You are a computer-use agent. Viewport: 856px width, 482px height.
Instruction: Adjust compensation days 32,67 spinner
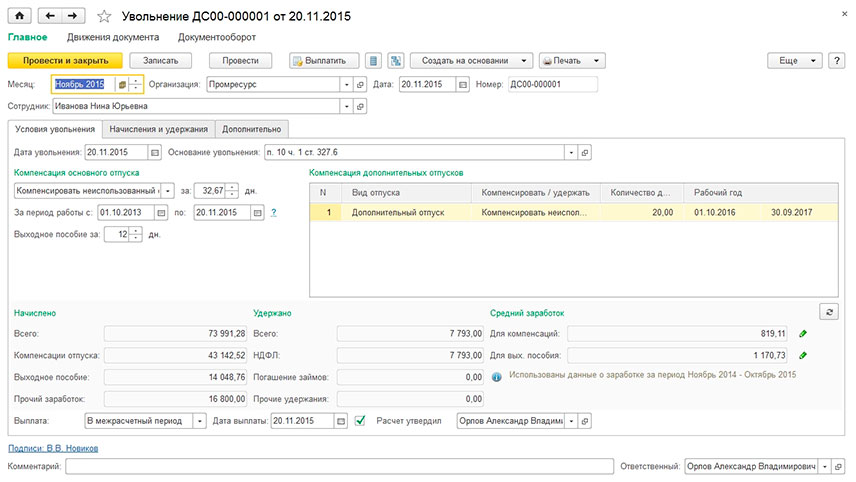[x=232, y=191]
